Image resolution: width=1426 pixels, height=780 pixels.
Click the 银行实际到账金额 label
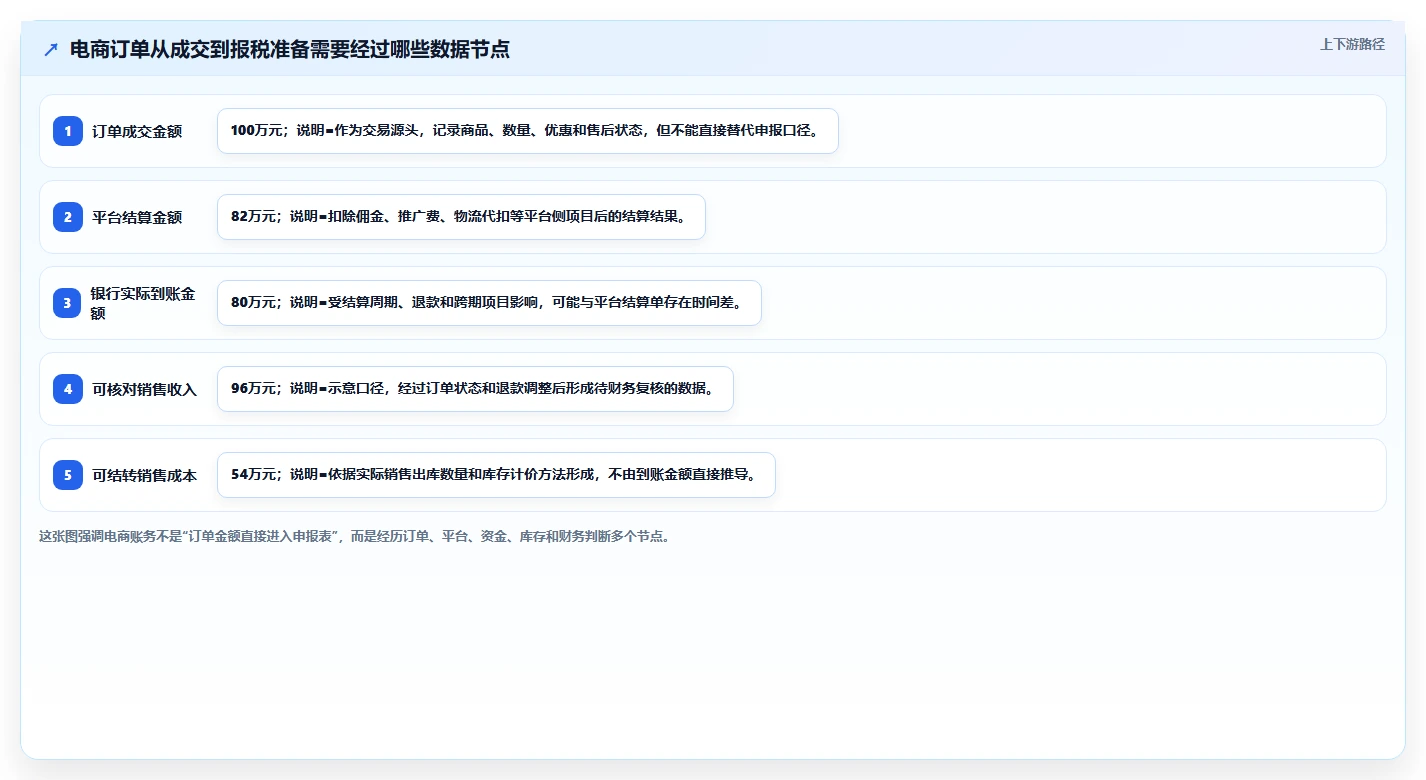coord(143,303)
